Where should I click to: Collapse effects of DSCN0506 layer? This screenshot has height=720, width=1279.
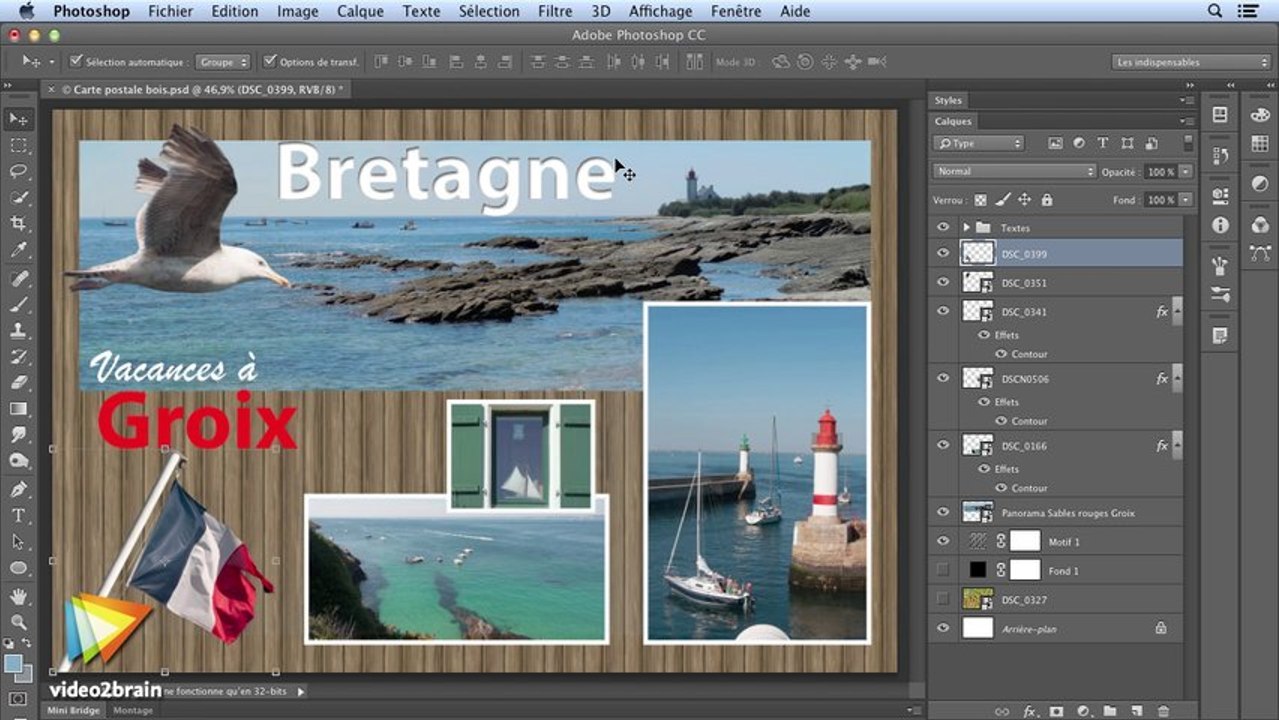[1177, 378]
